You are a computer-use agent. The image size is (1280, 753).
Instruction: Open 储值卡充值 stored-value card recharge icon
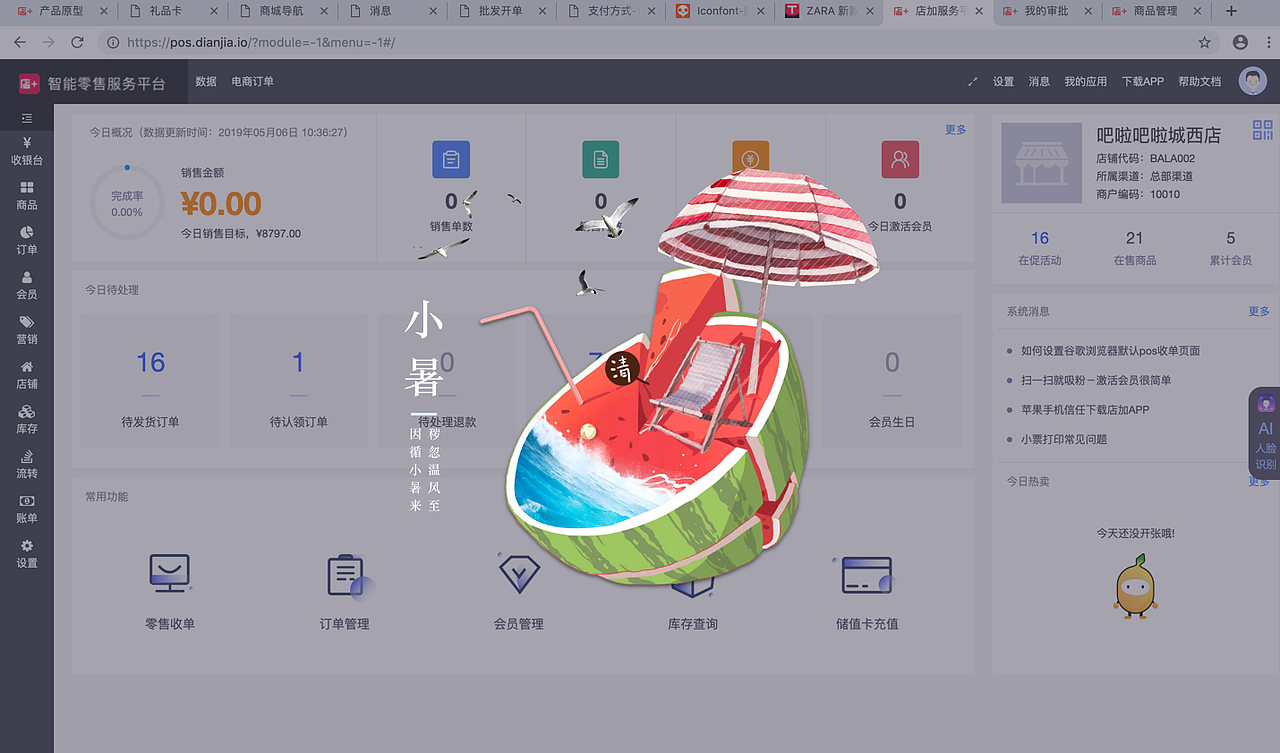coord(867,576)
